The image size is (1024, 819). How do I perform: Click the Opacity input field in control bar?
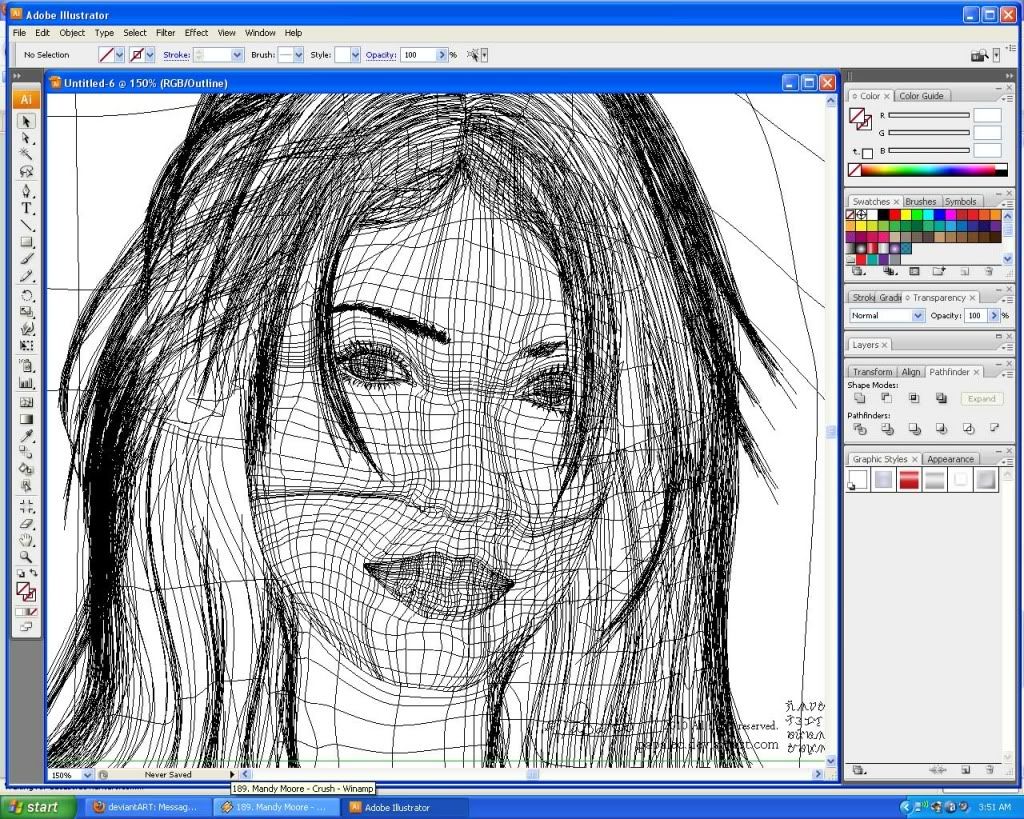(x=419, y=55)
